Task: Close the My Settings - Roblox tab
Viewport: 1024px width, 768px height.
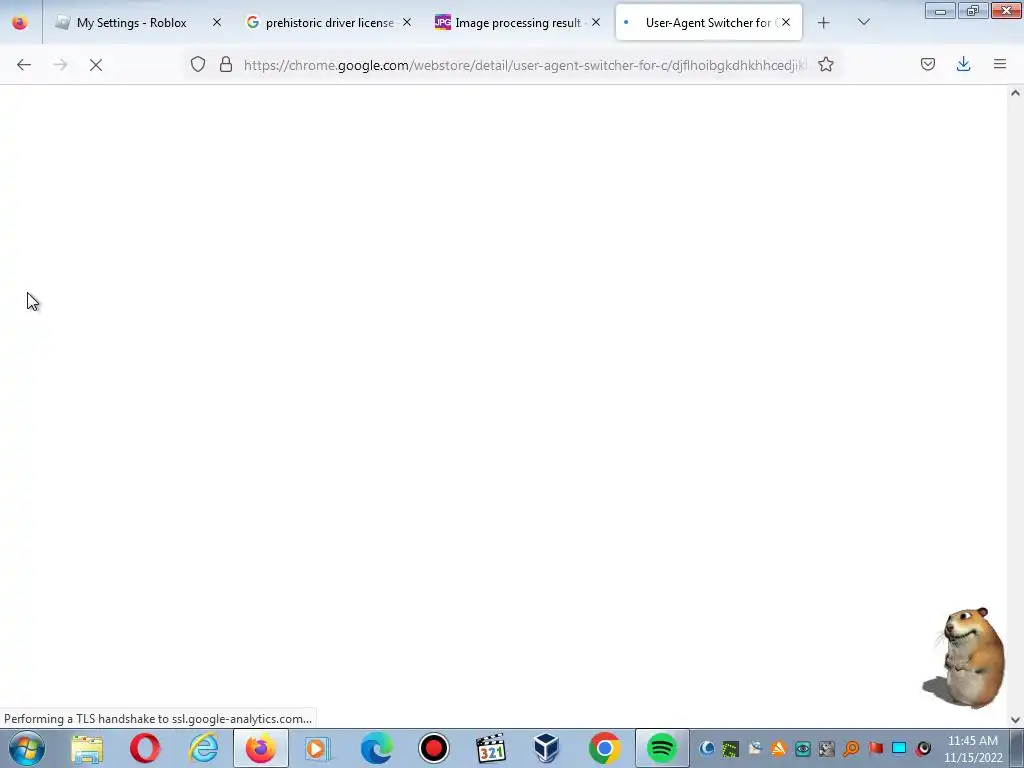Action: coord(217,22)
